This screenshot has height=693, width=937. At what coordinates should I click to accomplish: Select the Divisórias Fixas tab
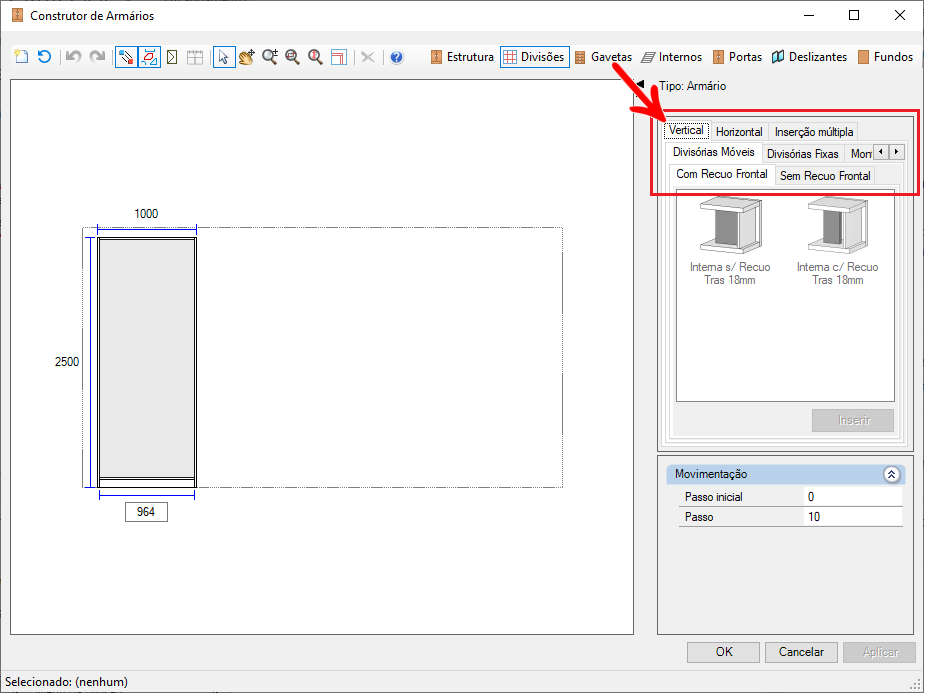coord(803,154)
